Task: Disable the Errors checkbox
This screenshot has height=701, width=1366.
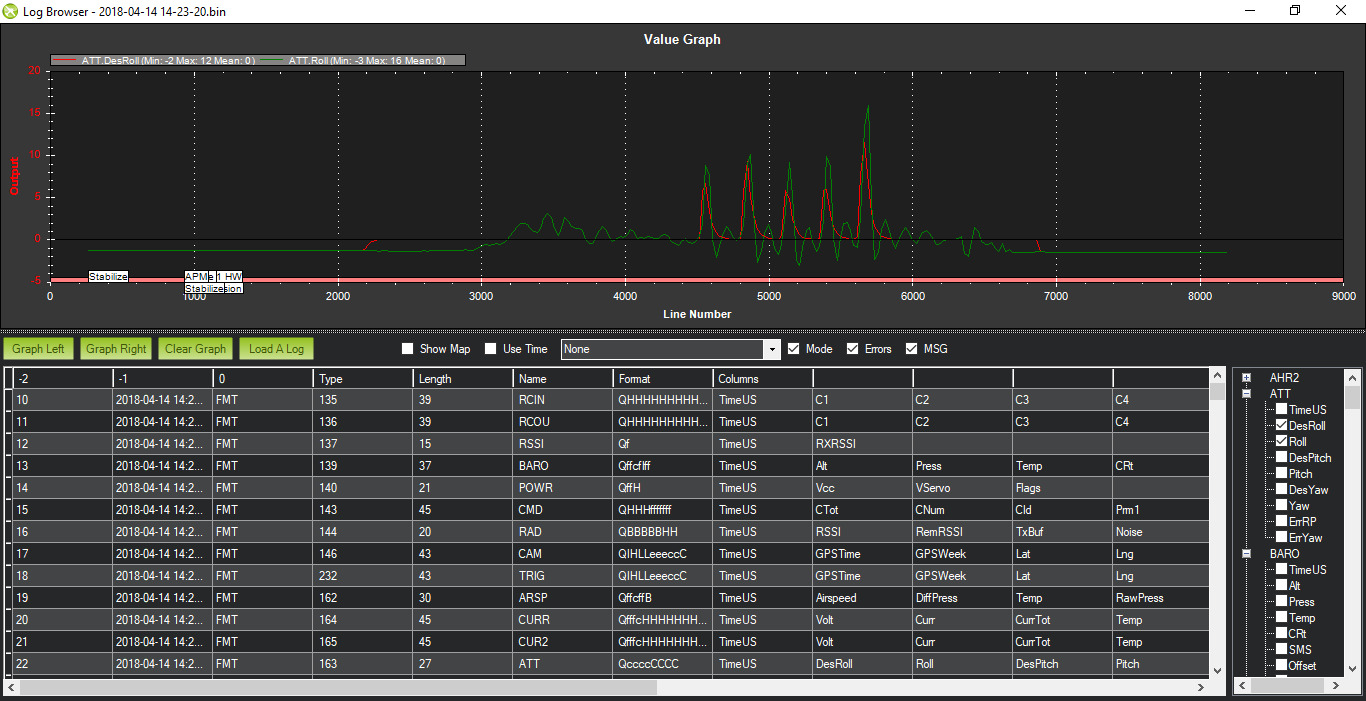Action: 853,349
